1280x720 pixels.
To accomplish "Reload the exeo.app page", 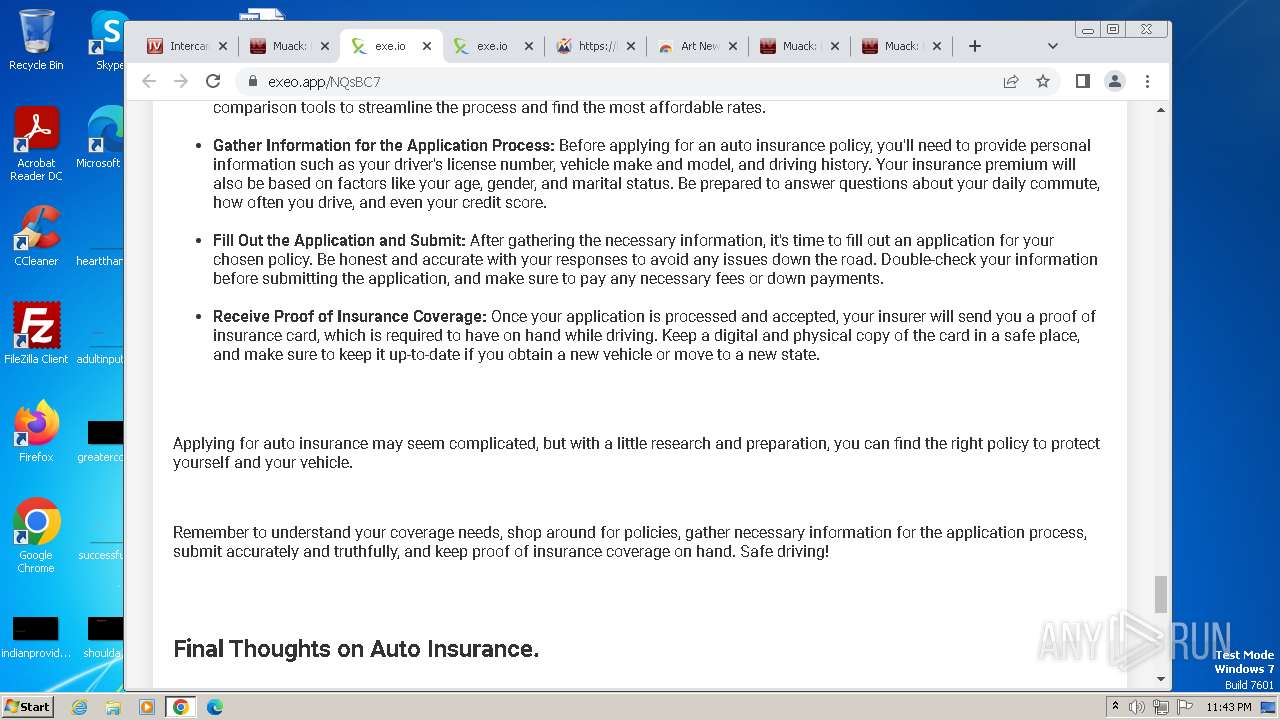I will click(213, 81).
